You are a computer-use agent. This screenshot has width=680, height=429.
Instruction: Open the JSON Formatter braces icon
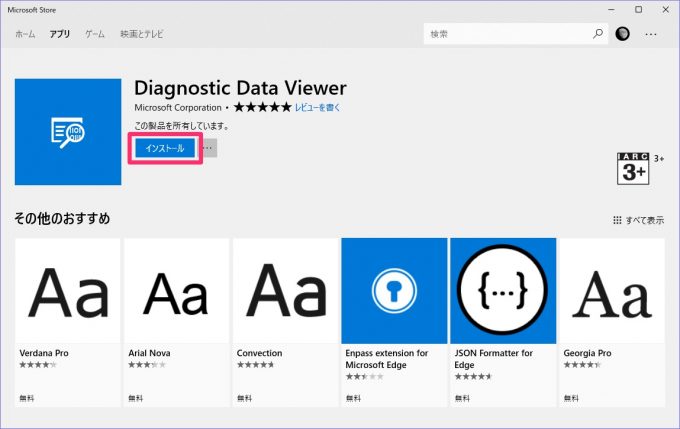(503, 291)
